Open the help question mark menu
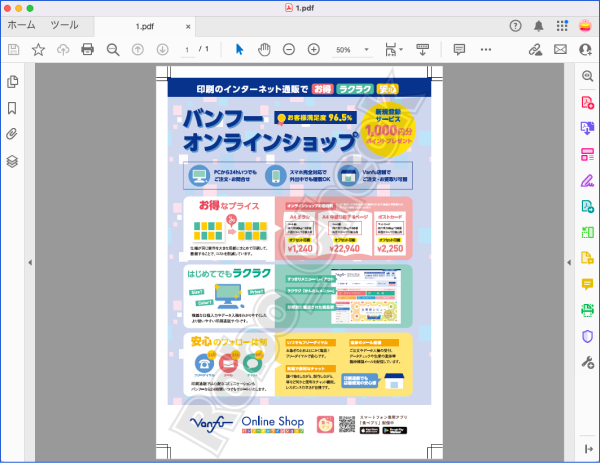Image resolution: width=600 pixels, height=463 pixels. [x=515, y=26]
